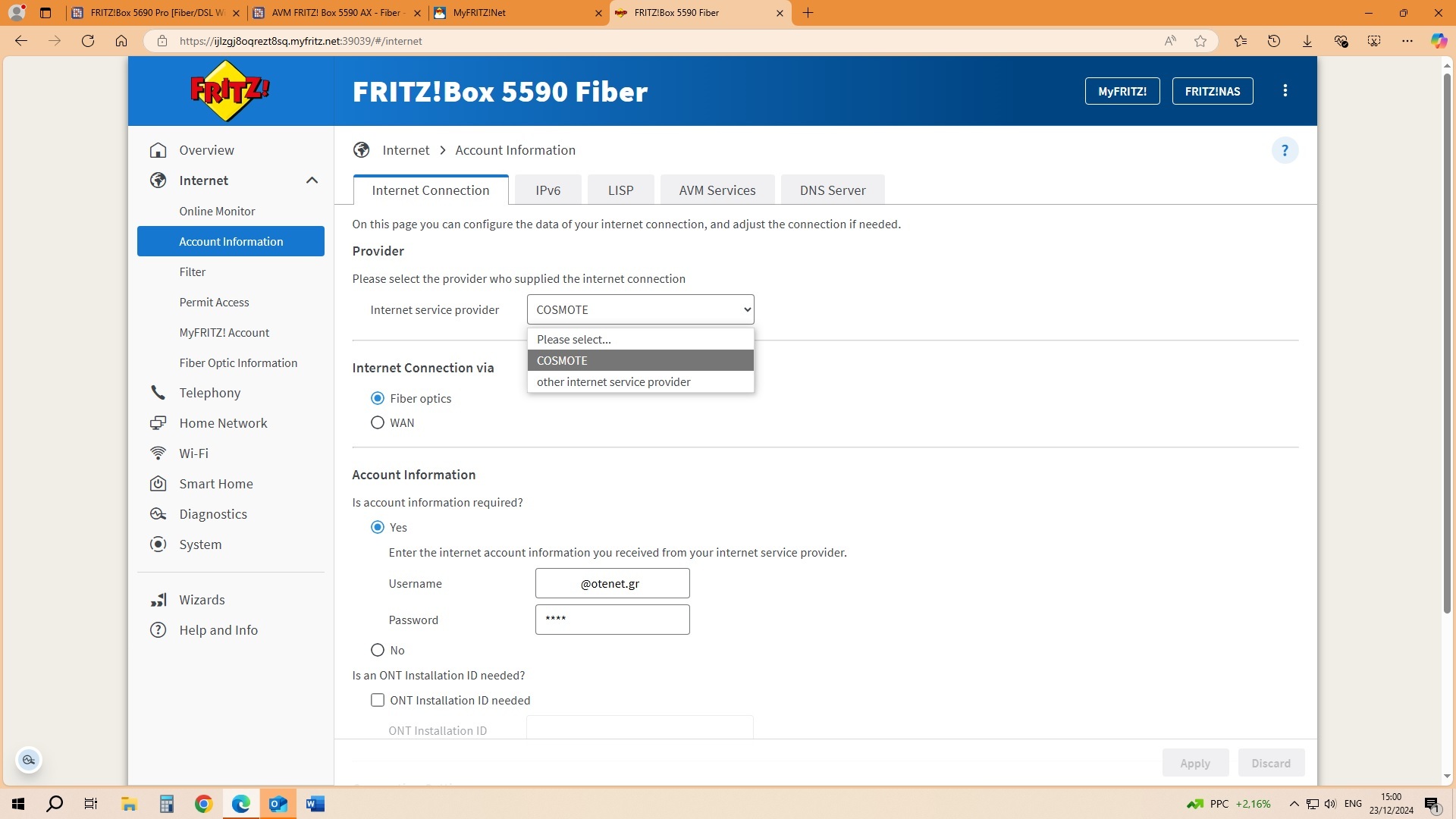Open Outlook from taskbar
Screen dimensions: 1456x819
pyautogui.click(x=278, y=804)
